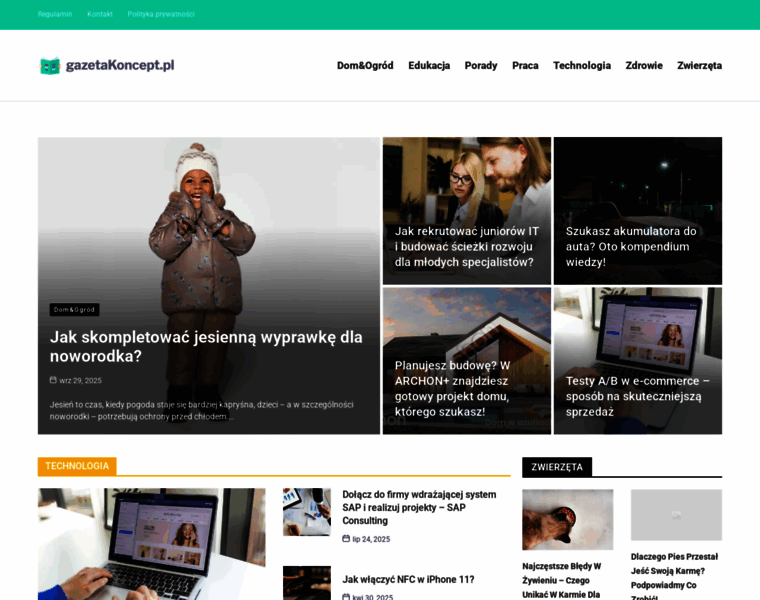Screen dimensions: 760x600
Task: Click the dog eating thumbnail under Zwierzęta
Action: 568,520
